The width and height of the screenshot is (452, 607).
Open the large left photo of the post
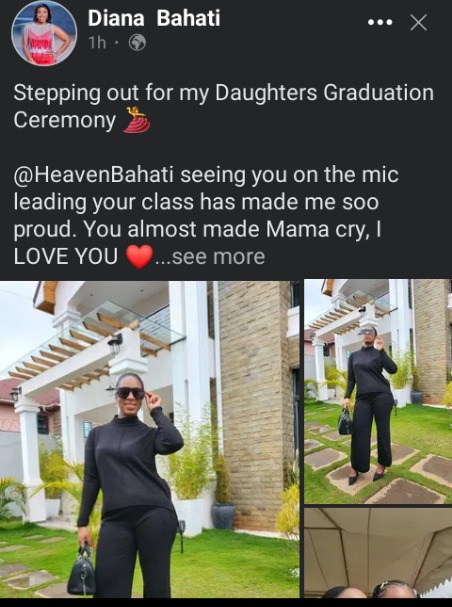point(150,439)
